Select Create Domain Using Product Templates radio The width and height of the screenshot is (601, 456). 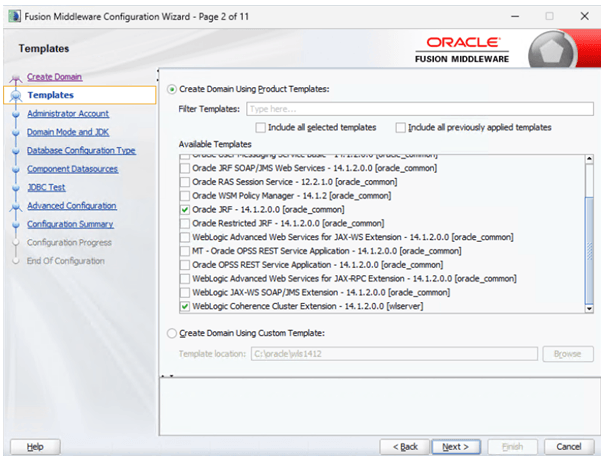172,89
